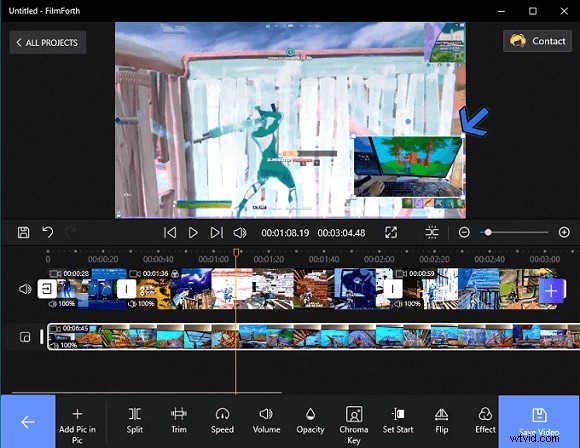Screen dimensions: 580x448
Task: Click 00:02:00 on the timeline ruler
Action: click(x=379, y=259)
